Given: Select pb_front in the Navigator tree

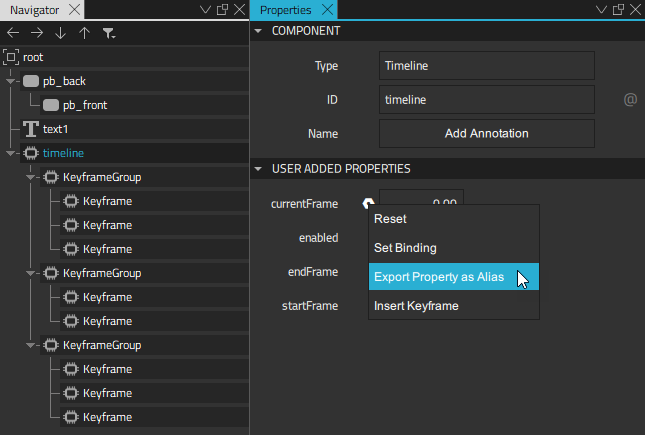Looking at the screenshot, I should point(144,105).
